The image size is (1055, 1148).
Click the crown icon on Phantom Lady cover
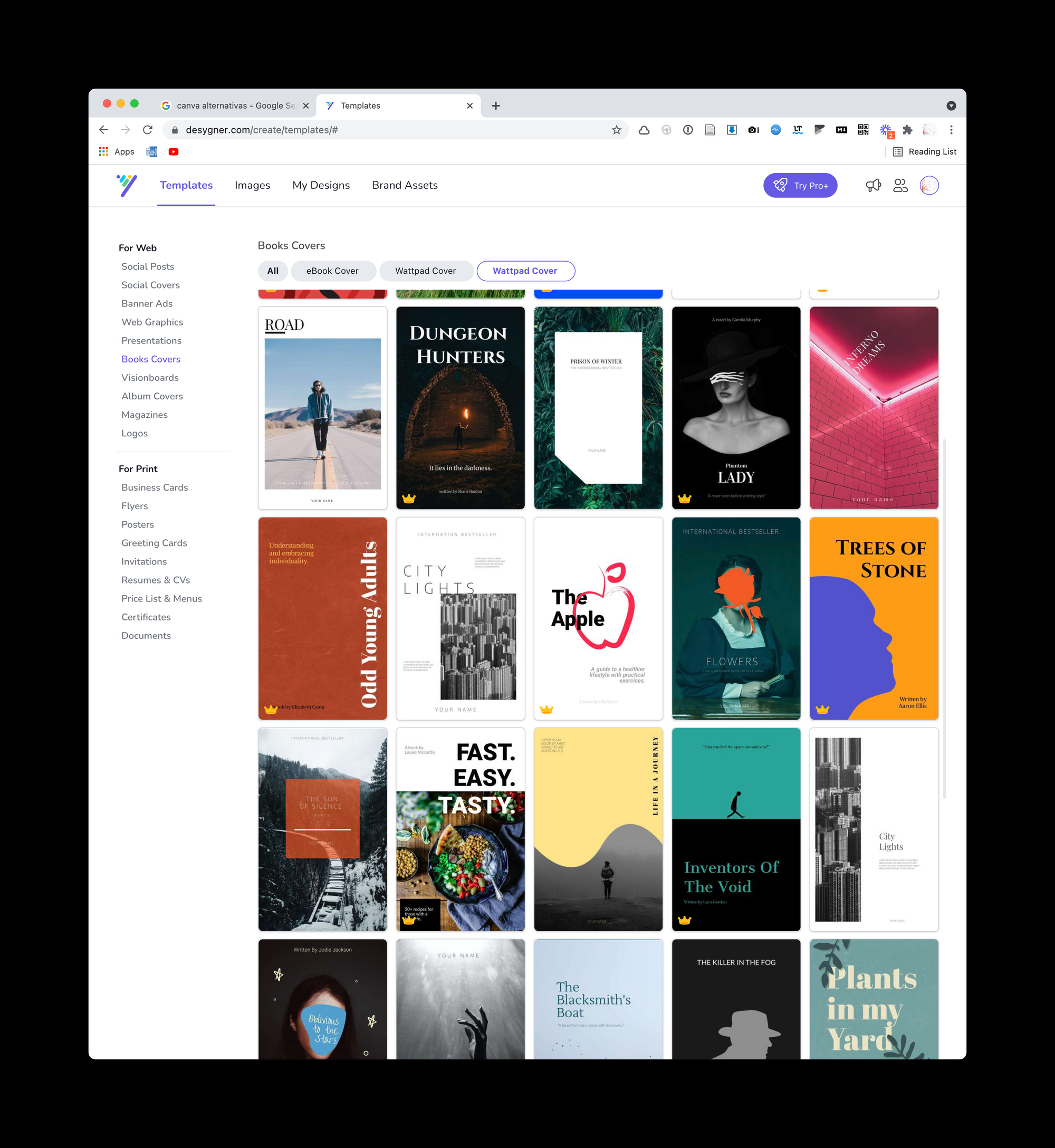[684, 499]
